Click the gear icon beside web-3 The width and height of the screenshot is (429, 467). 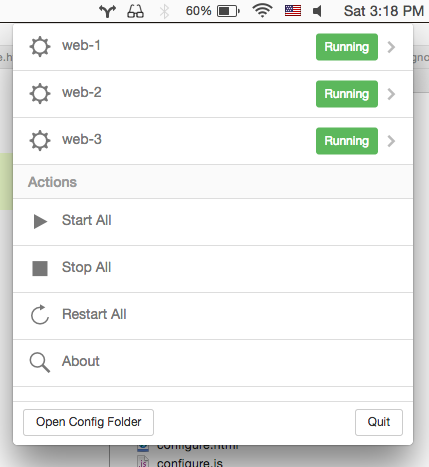40,141
